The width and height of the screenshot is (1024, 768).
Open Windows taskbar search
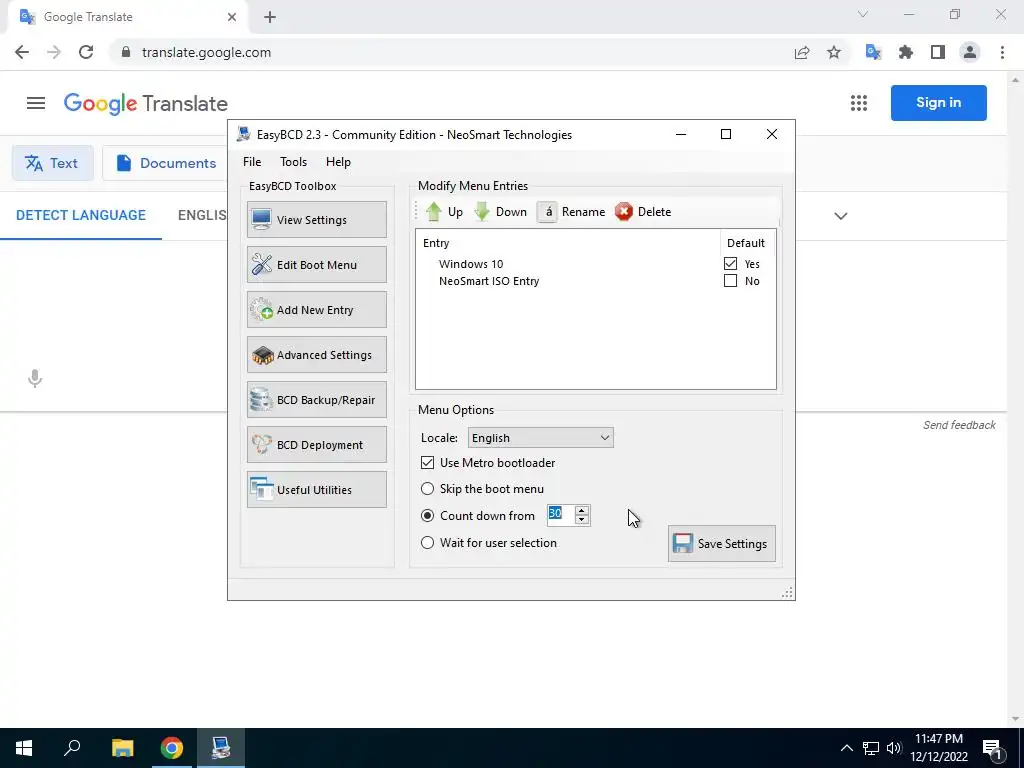[72, 748]
